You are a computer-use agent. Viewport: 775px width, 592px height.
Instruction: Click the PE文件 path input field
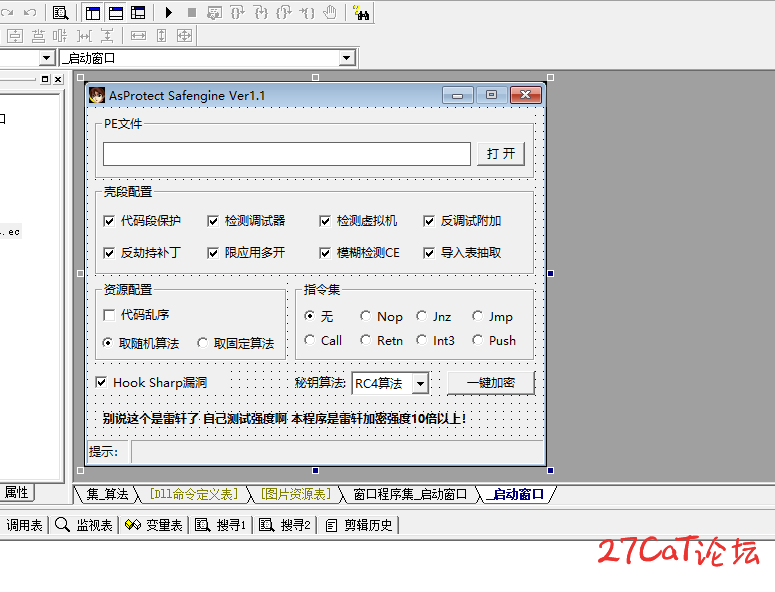coord(287,154)
